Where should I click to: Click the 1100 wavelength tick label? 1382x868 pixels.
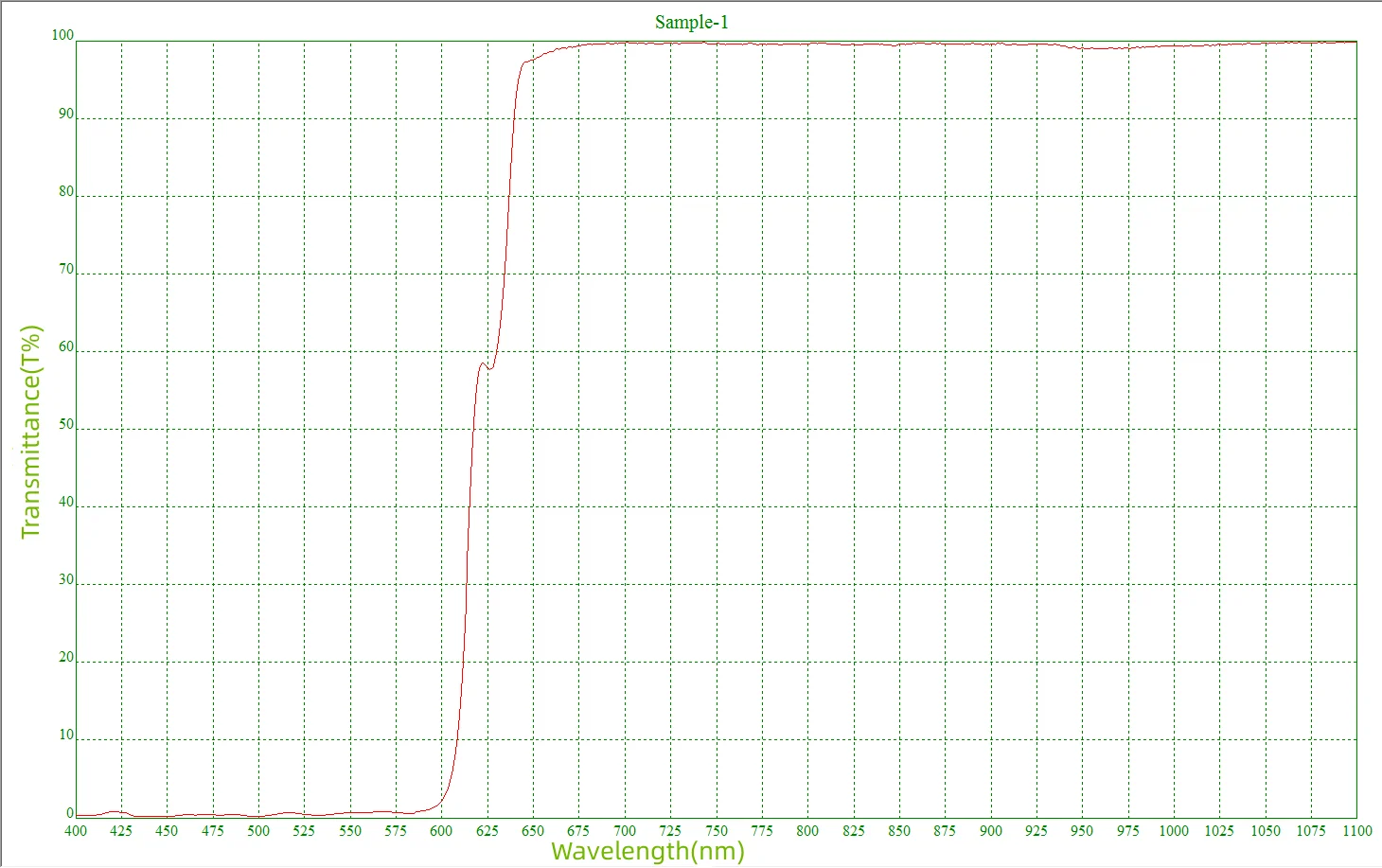1357,830
